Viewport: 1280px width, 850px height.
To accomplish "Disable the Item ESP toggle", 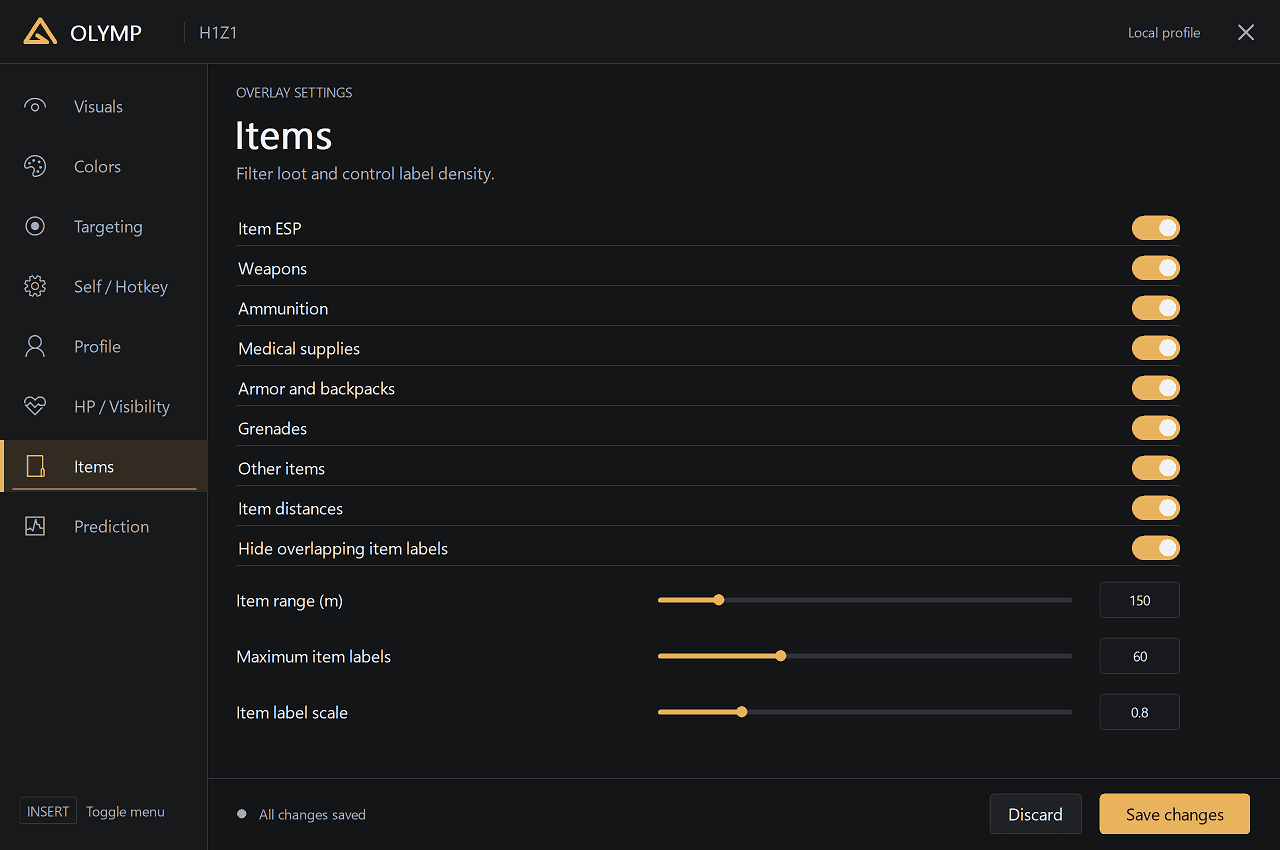I will coord(1155,228).
